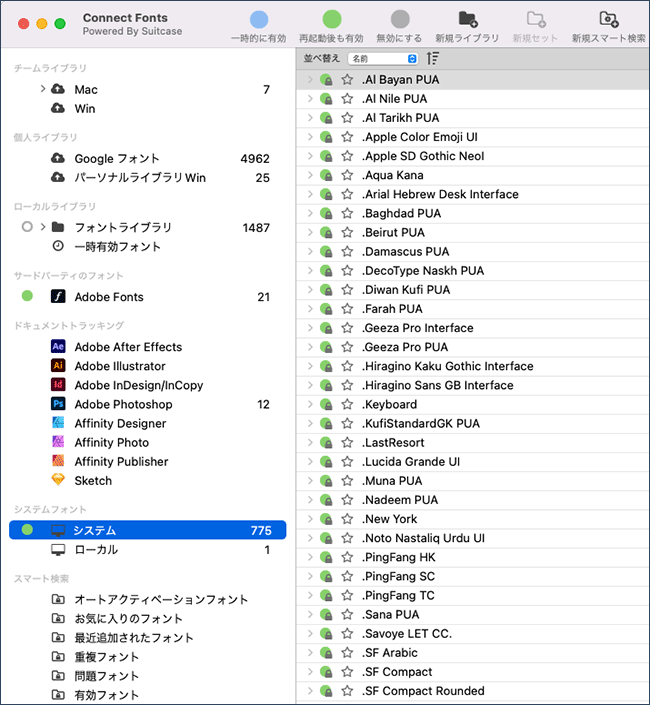Screen dimensions: 650x705
Task: Select the Sketch diamond icon
Action: [x=58, y=480]
